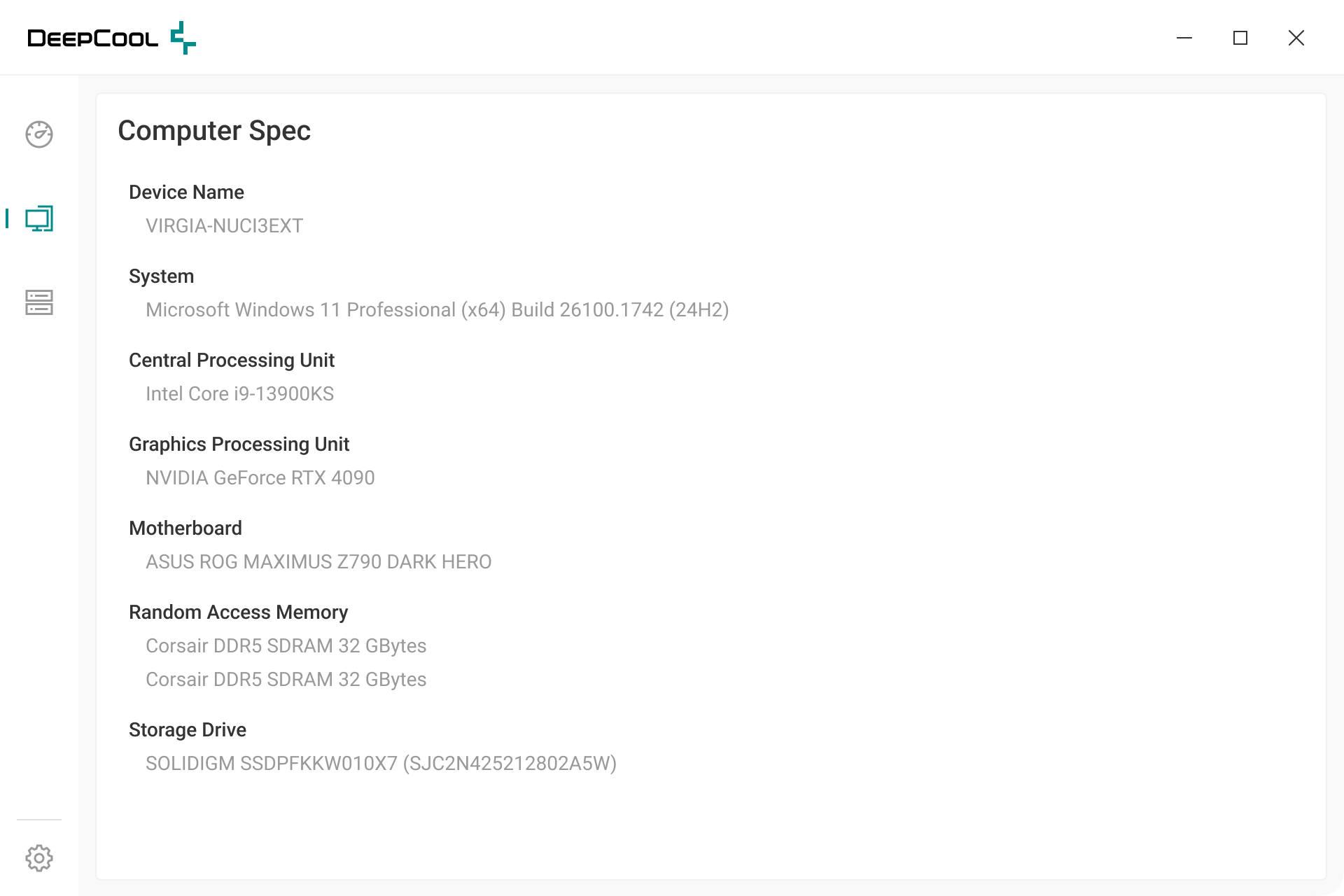
Task: Click the Windows 11 Professional system text
Action: coord(437,310)
